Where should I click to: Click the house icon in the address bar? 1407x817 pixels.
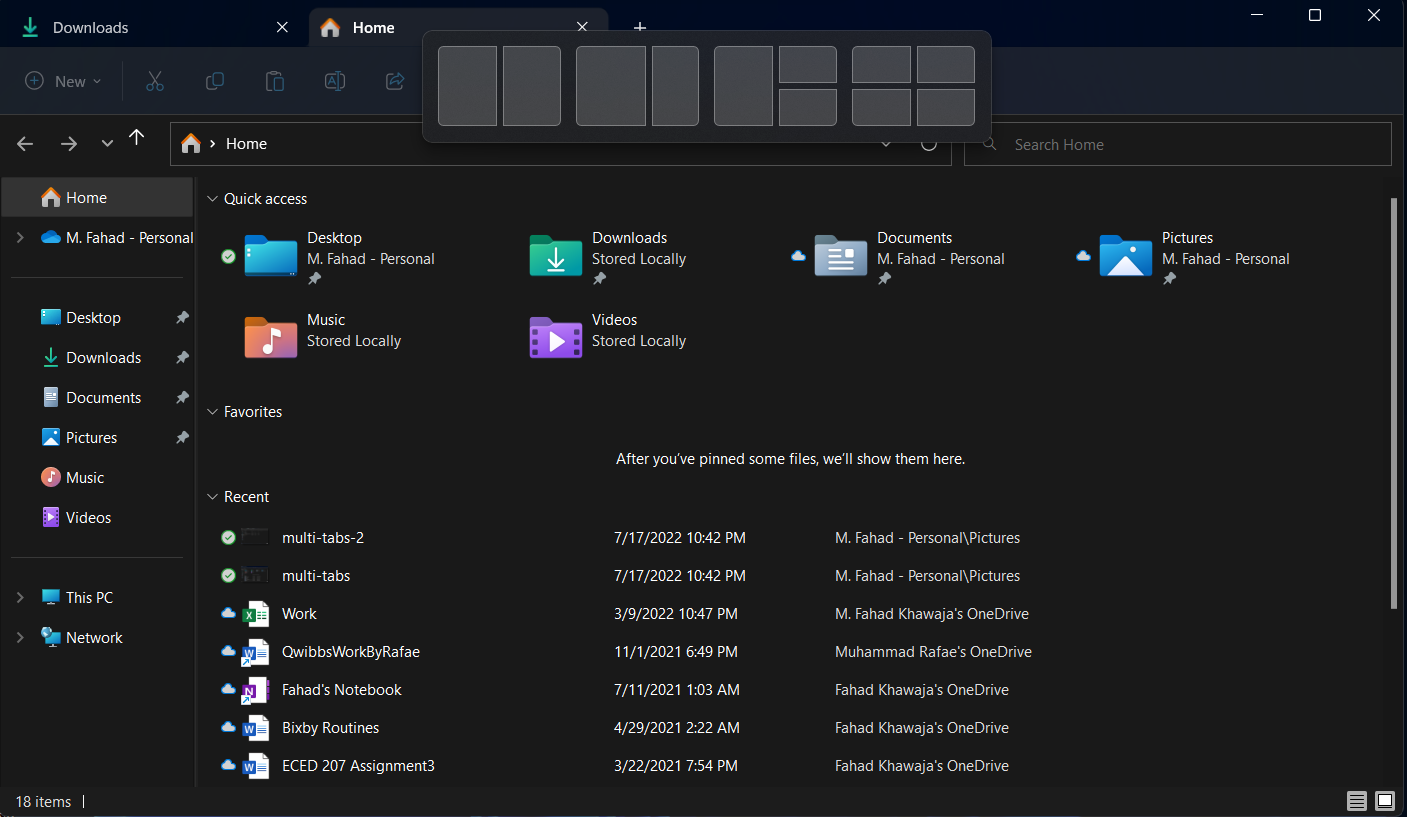click(x=190, y=143)
